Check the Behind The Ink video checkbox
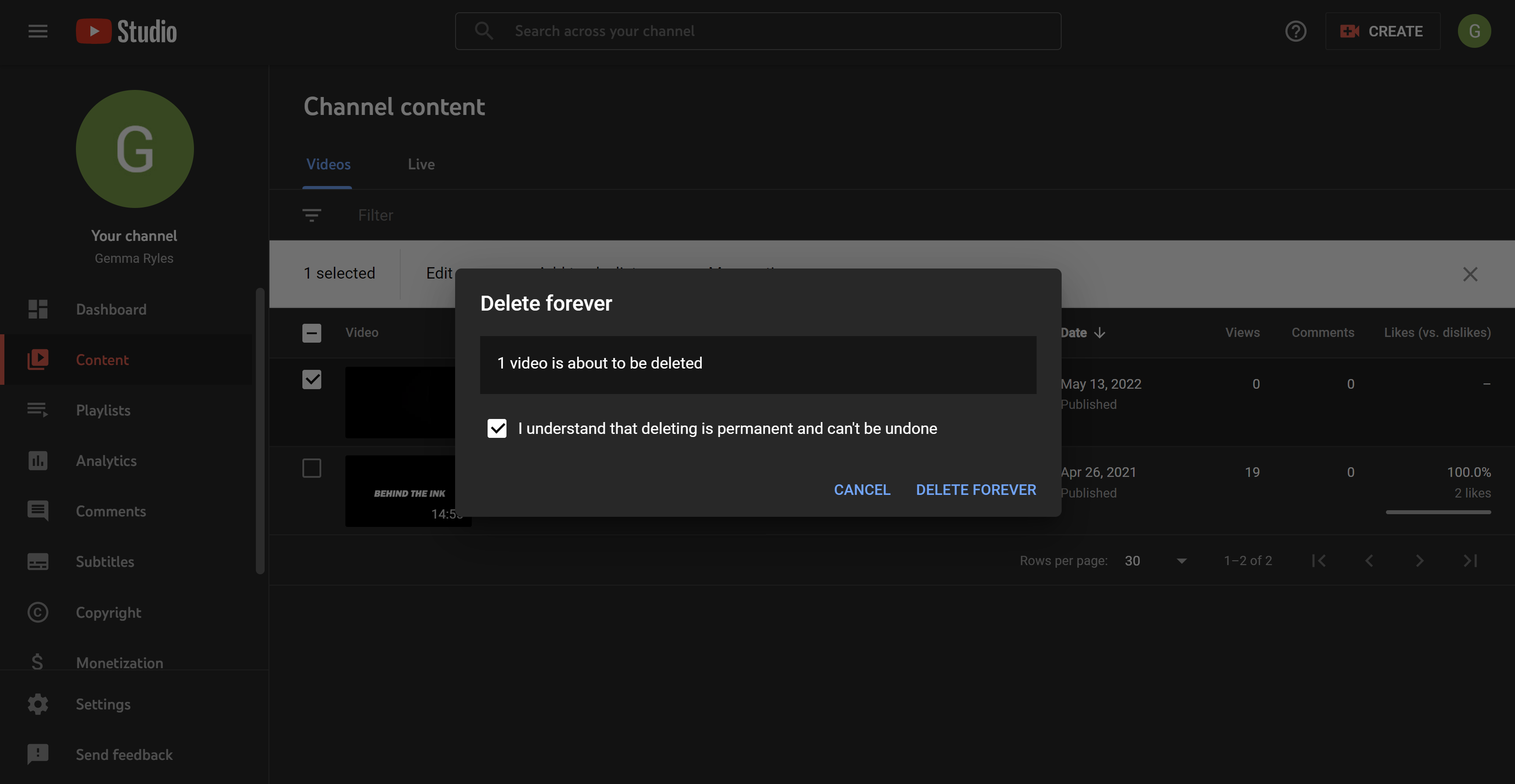1515x784 pixels. point(312,468)
